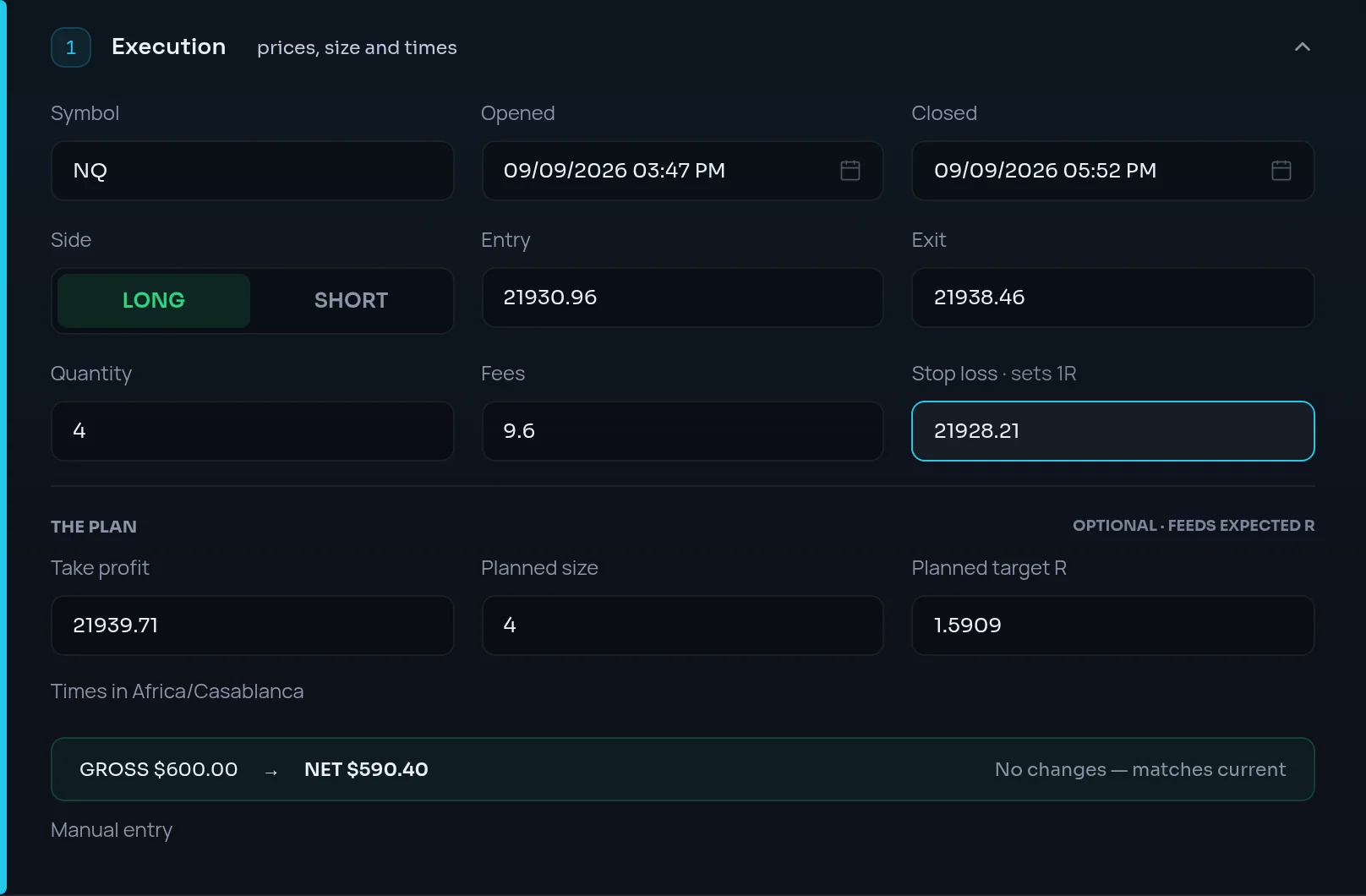The height and width of the screenshot is (896, 1366).
Task: Collapse the Execution section chevron
Action: click(1303, 47)
